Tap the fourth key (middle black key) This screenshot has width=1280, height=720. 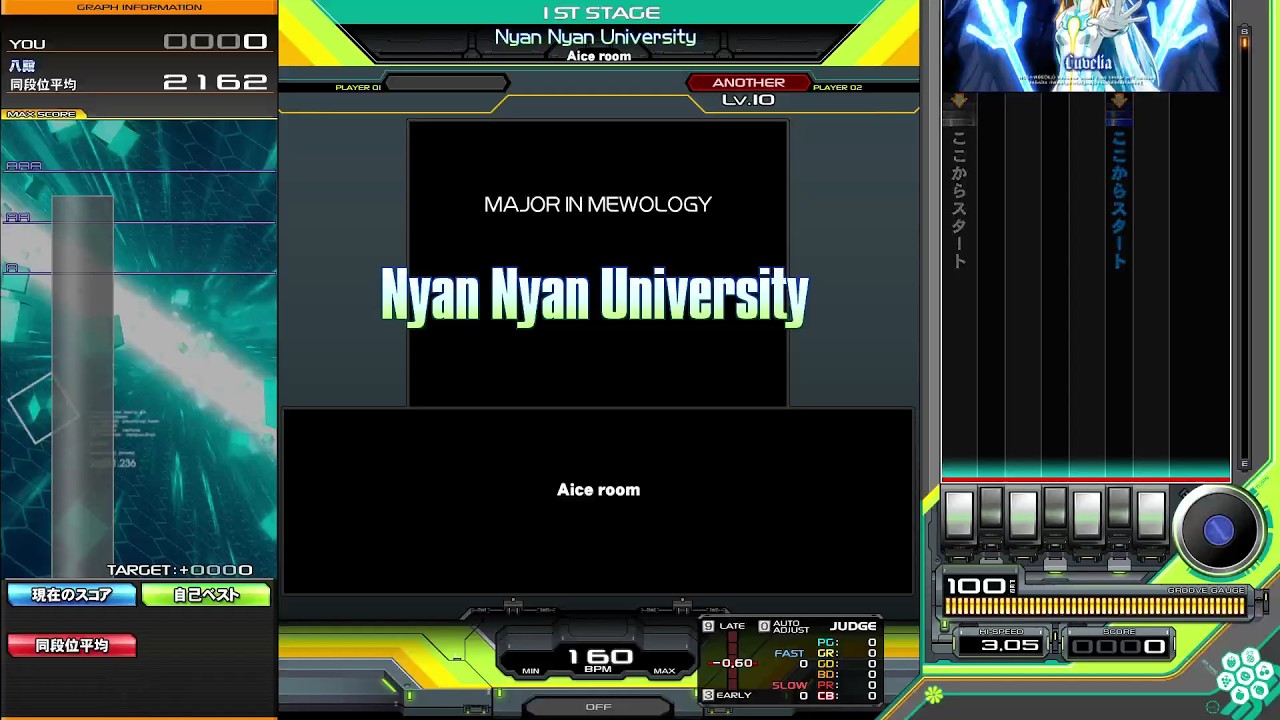1055,510
